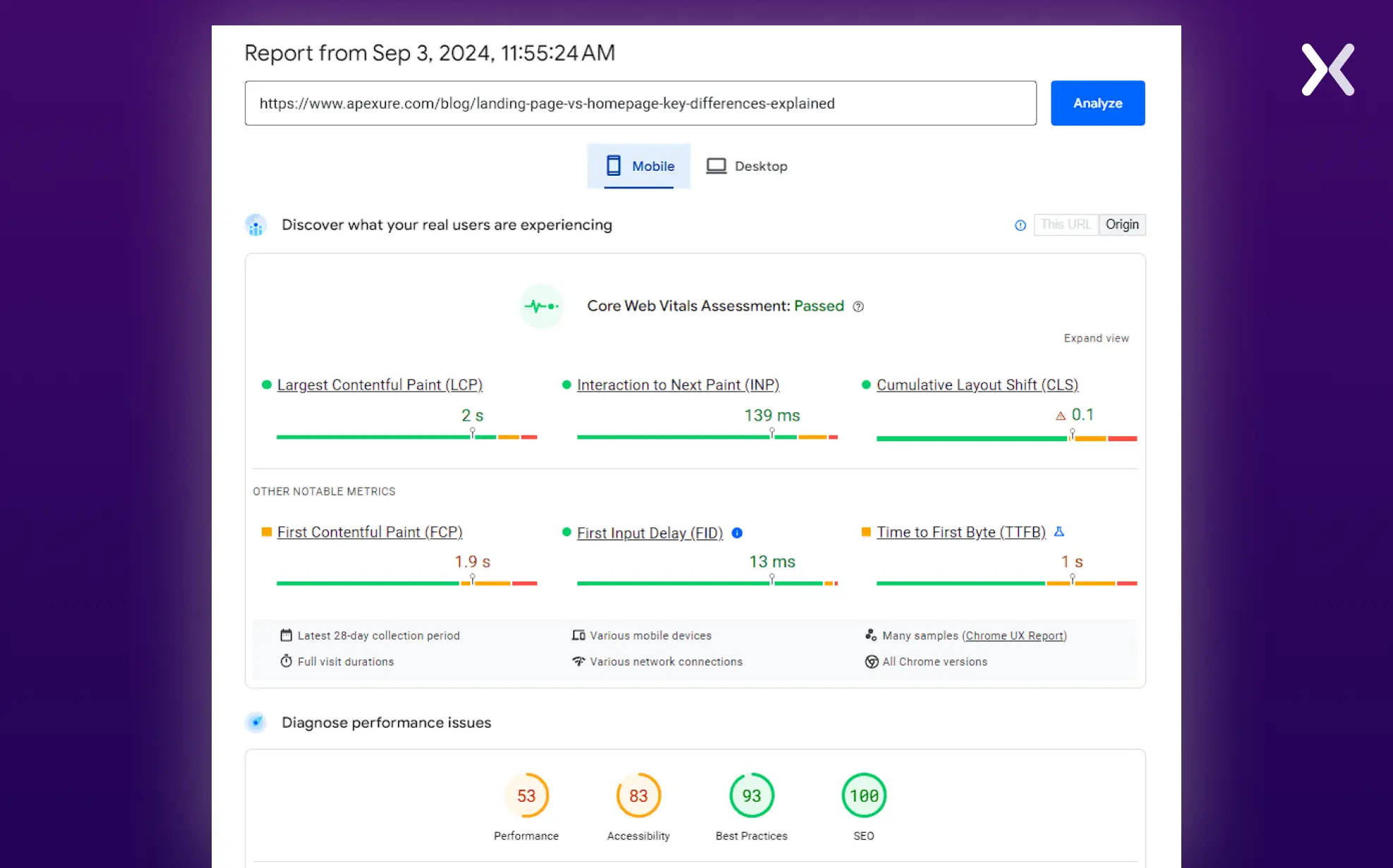Select the This URL toggle

1066,224
